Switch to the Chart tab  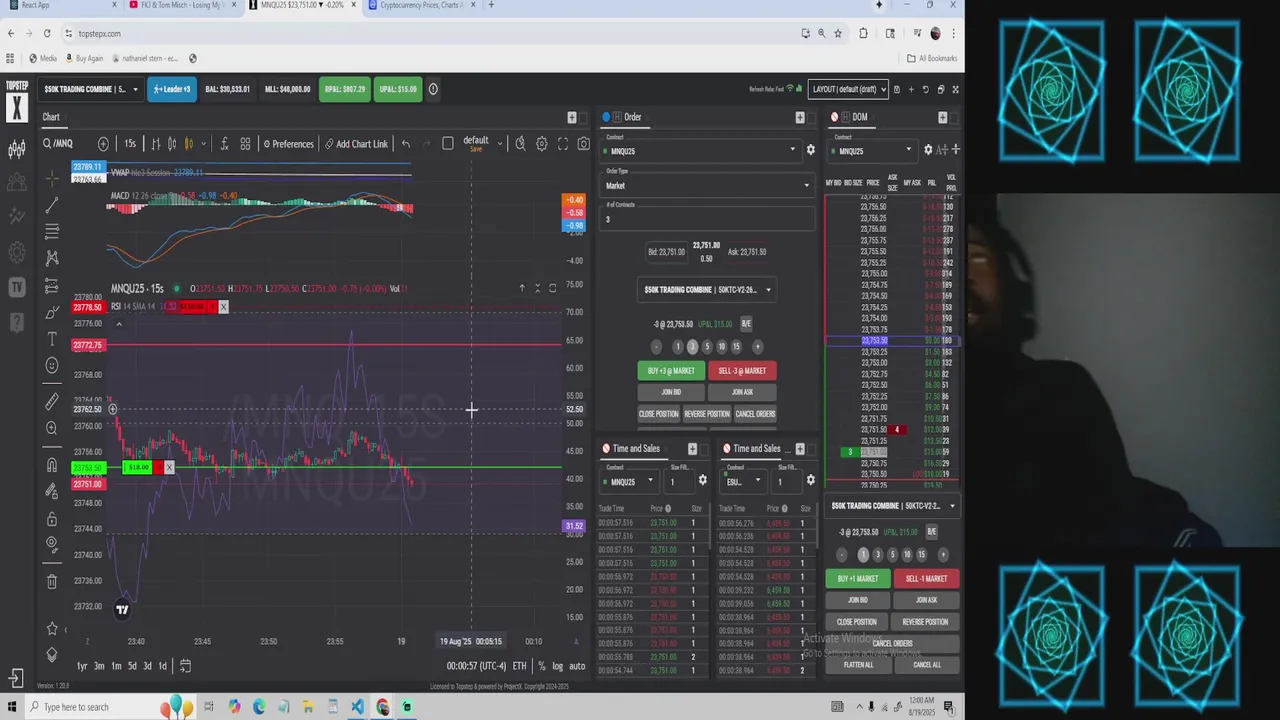(51, 117)
